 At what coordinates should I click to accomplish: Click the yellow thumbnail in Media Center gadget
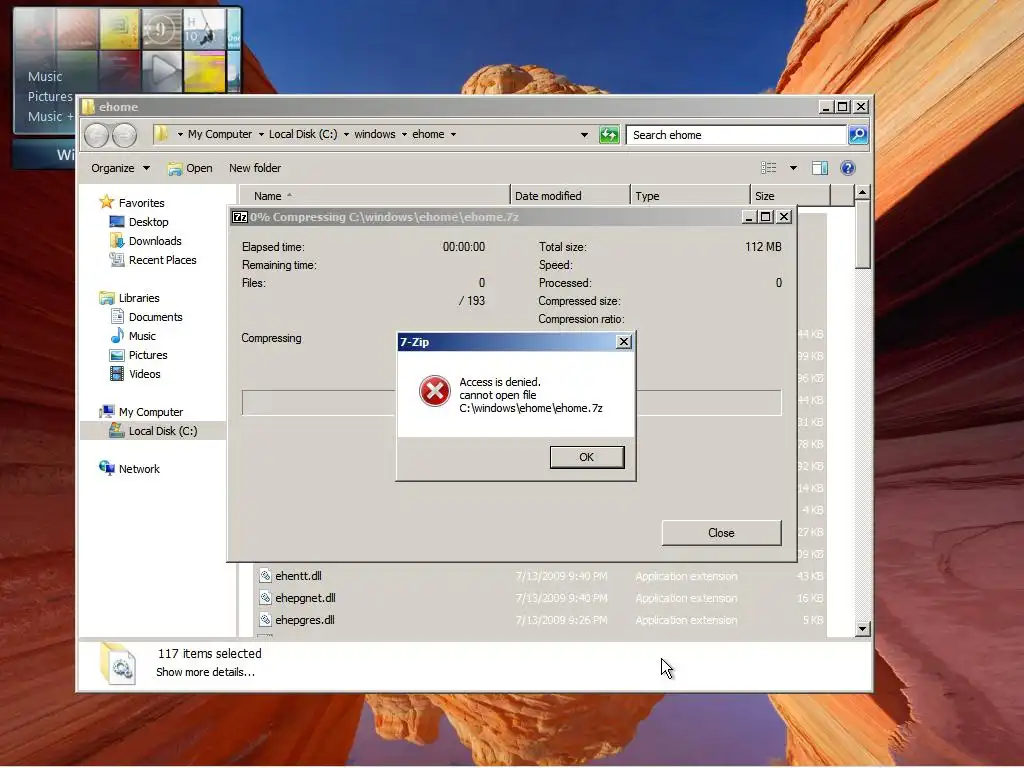(204, 71)
